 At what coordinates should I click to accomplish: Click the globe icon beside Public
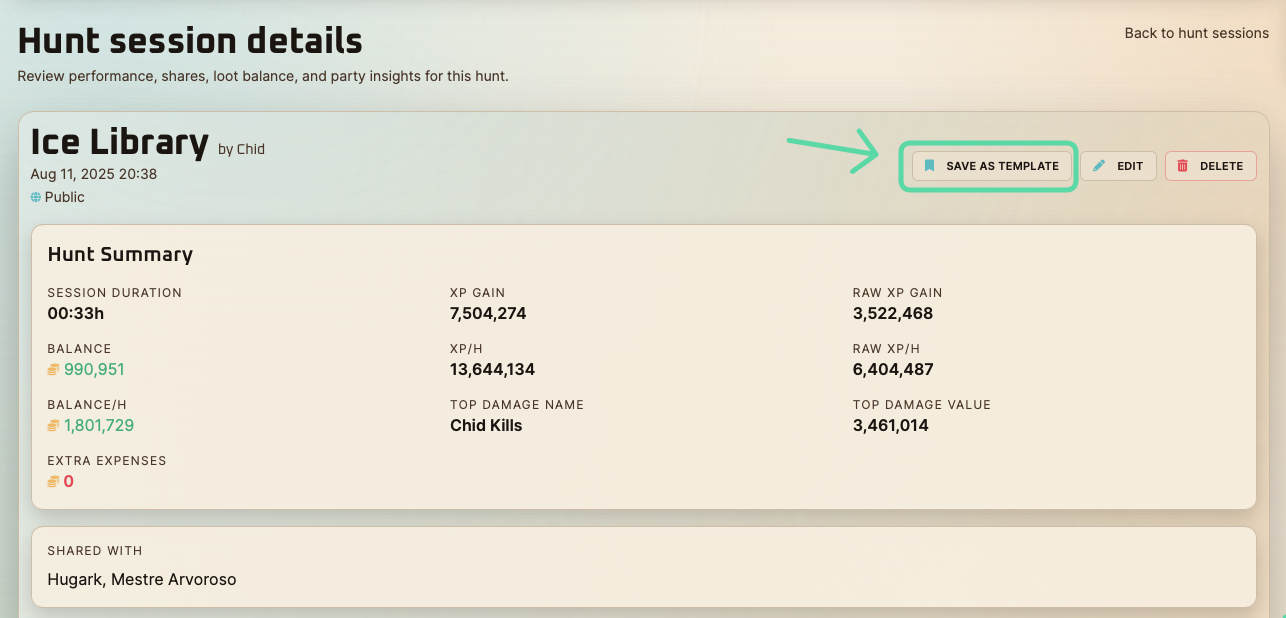tap(36, 198)
